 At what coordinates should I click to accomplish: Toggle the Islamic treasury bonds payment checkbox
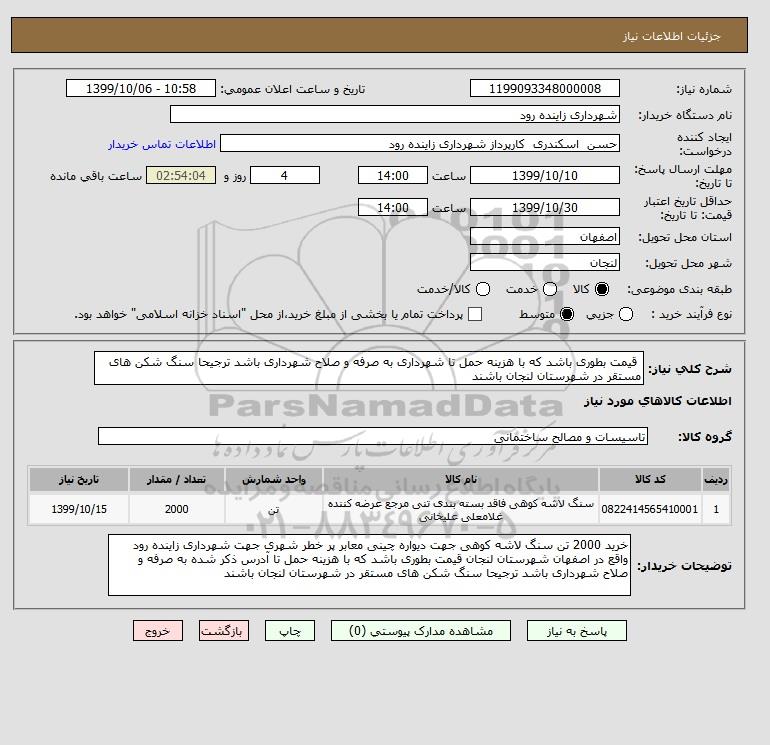click(475, 314)
